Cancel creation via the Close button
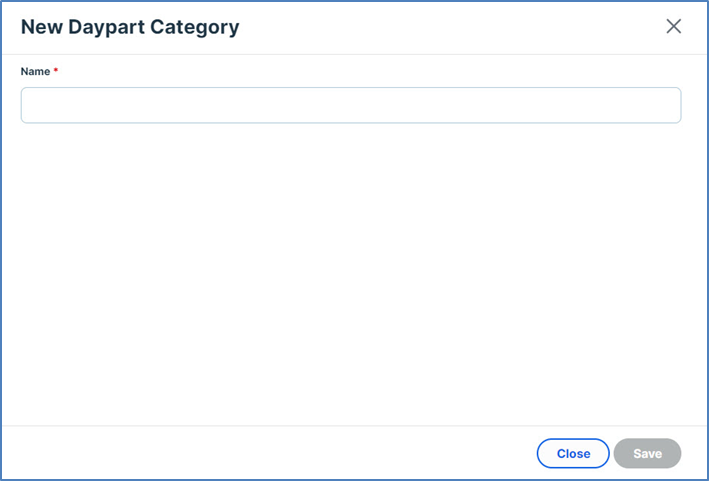This screenshot has width=709, height=481. 573,453
